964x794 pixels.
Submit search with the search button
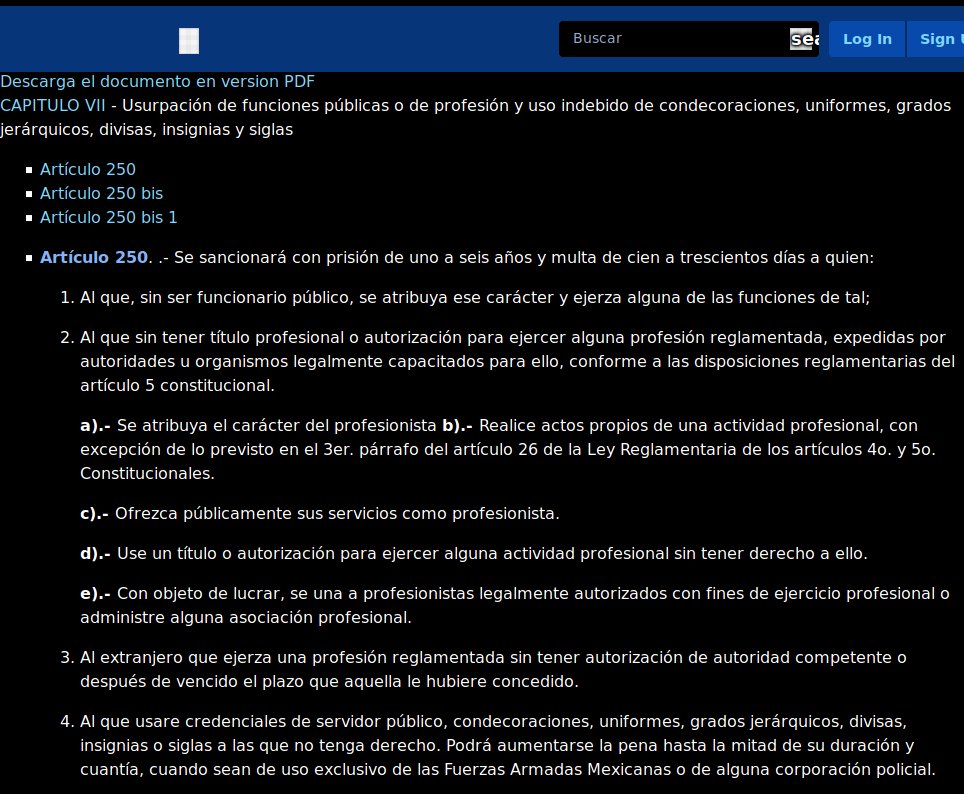[x=805, y=39]
